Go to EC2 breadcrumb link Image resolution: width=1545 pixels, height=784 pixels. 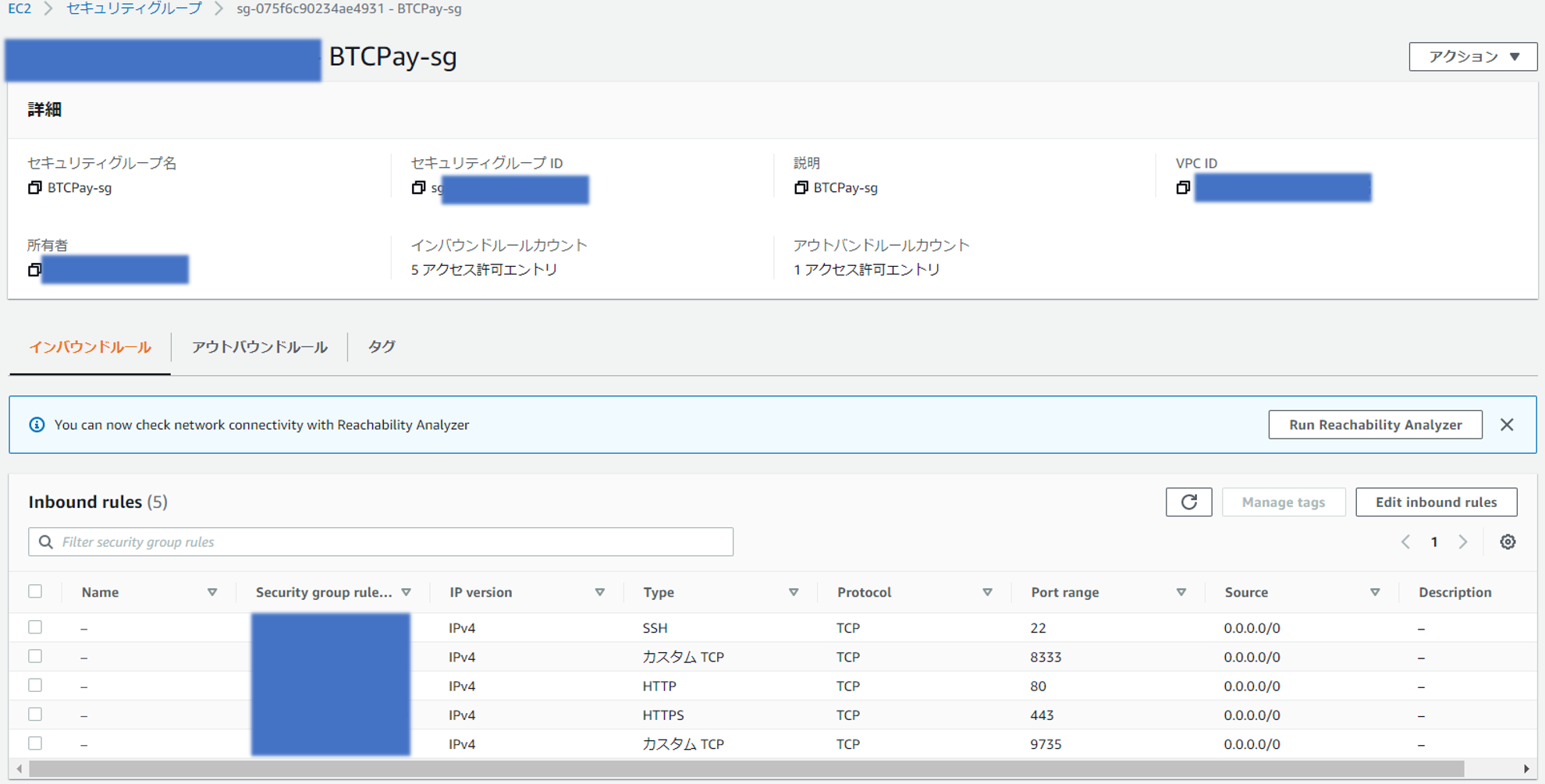(20, 9)
